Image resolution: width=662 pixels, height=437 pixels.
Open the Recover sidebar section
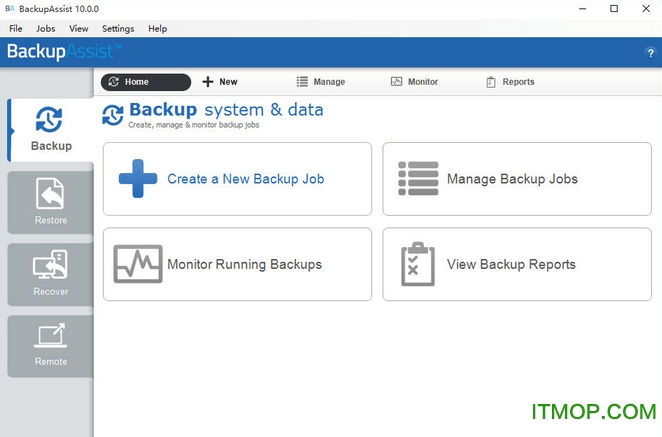(x=51, y=273)
